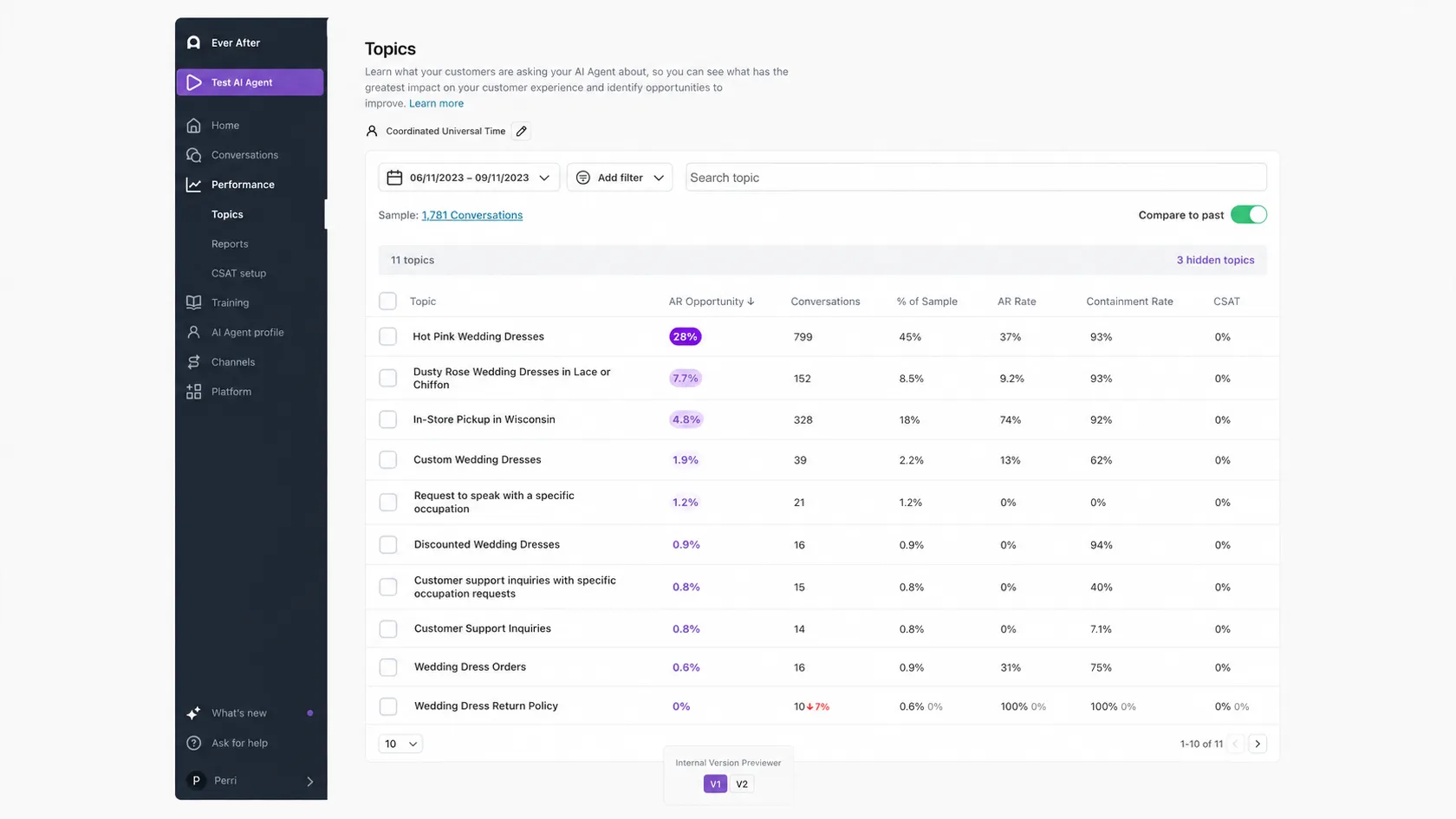
Task: Click the Search topic input field
Action: [x=976, y=178]
